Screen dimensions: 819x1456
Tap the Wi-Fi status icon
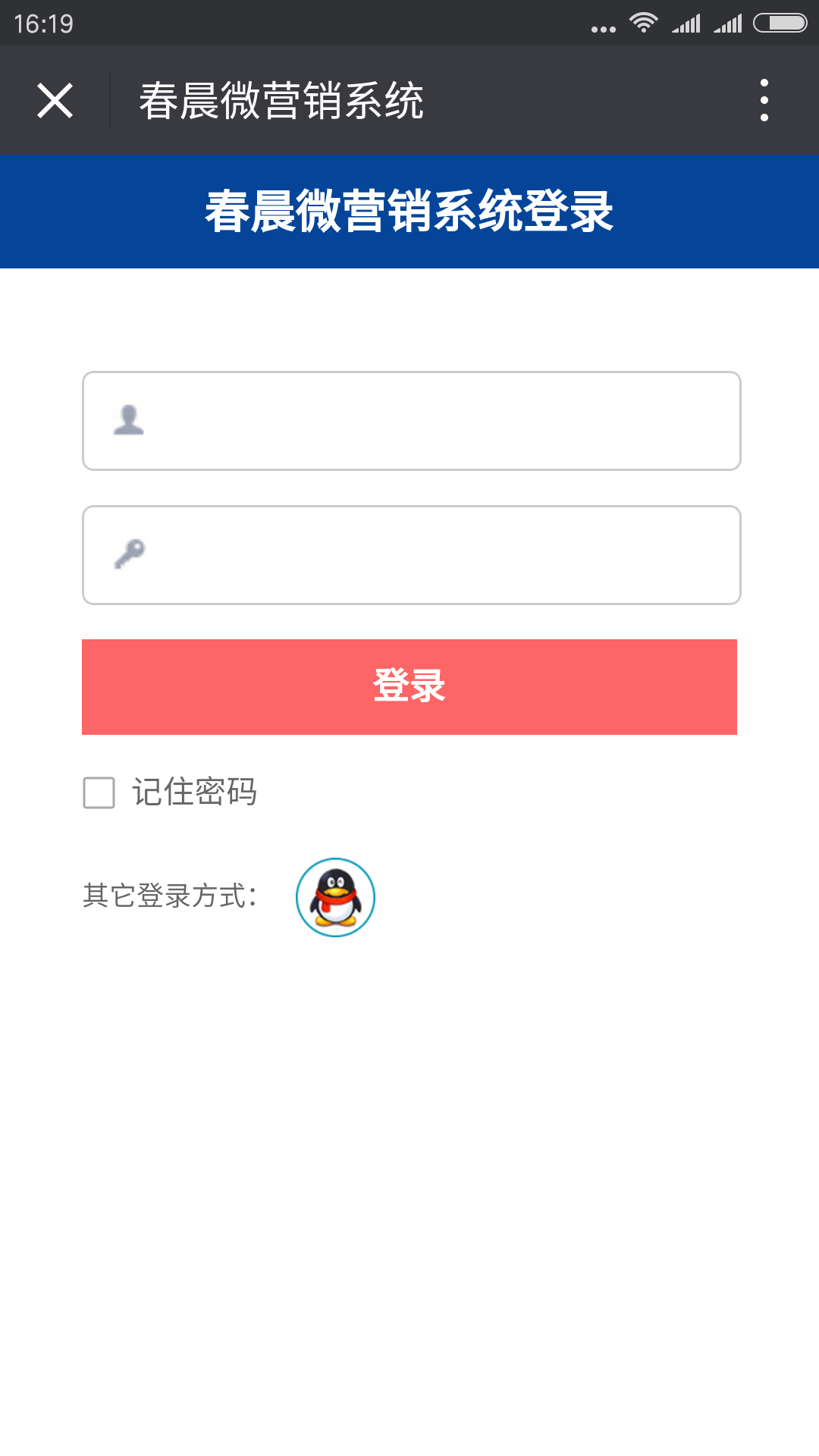[x=643, y=23]
